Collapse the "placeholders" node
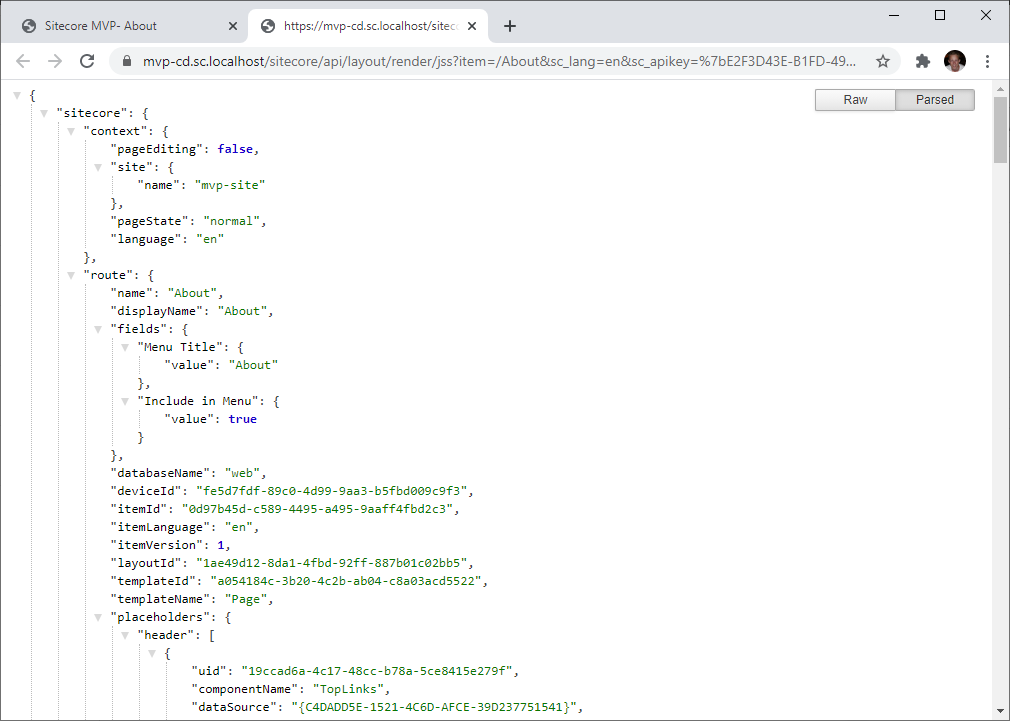Viewport: 1010px width, 721px height. (x=99, y=617)
